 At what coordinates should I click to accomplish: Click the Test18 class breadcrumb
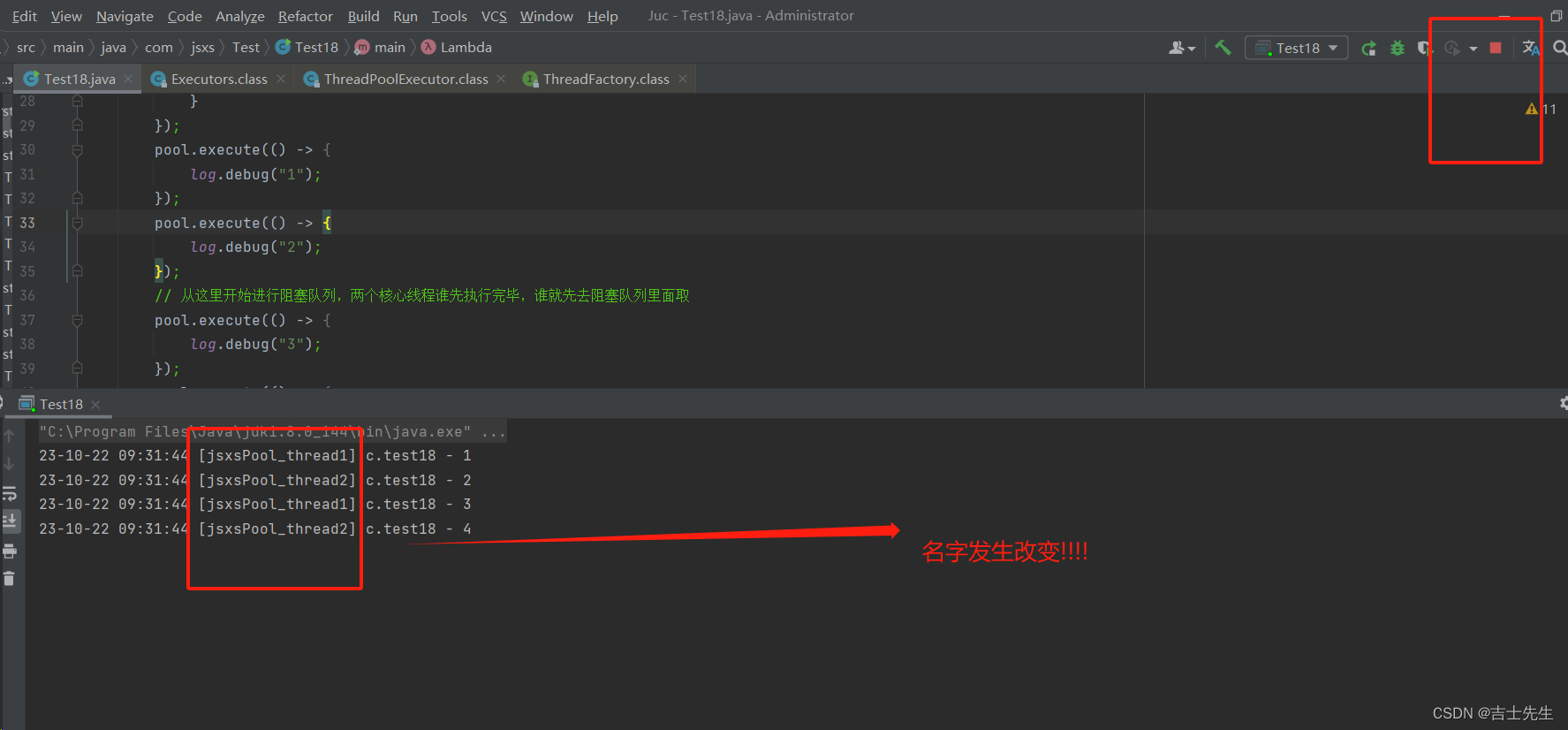tap(307, 48)
